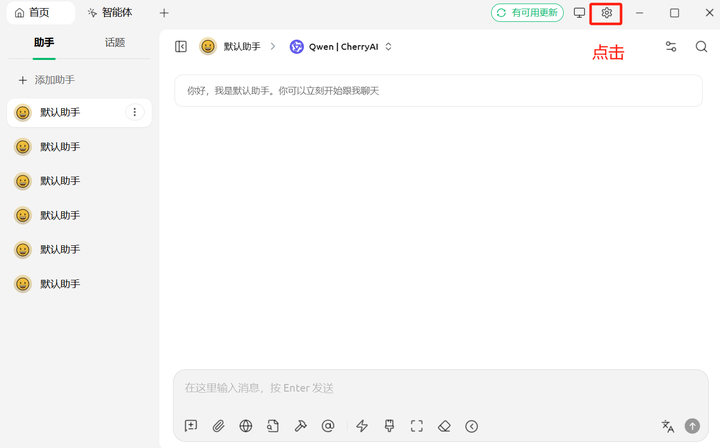Switch to the 首页 tab
Viewport: 720px width, 448px height.
click(40, 13)
